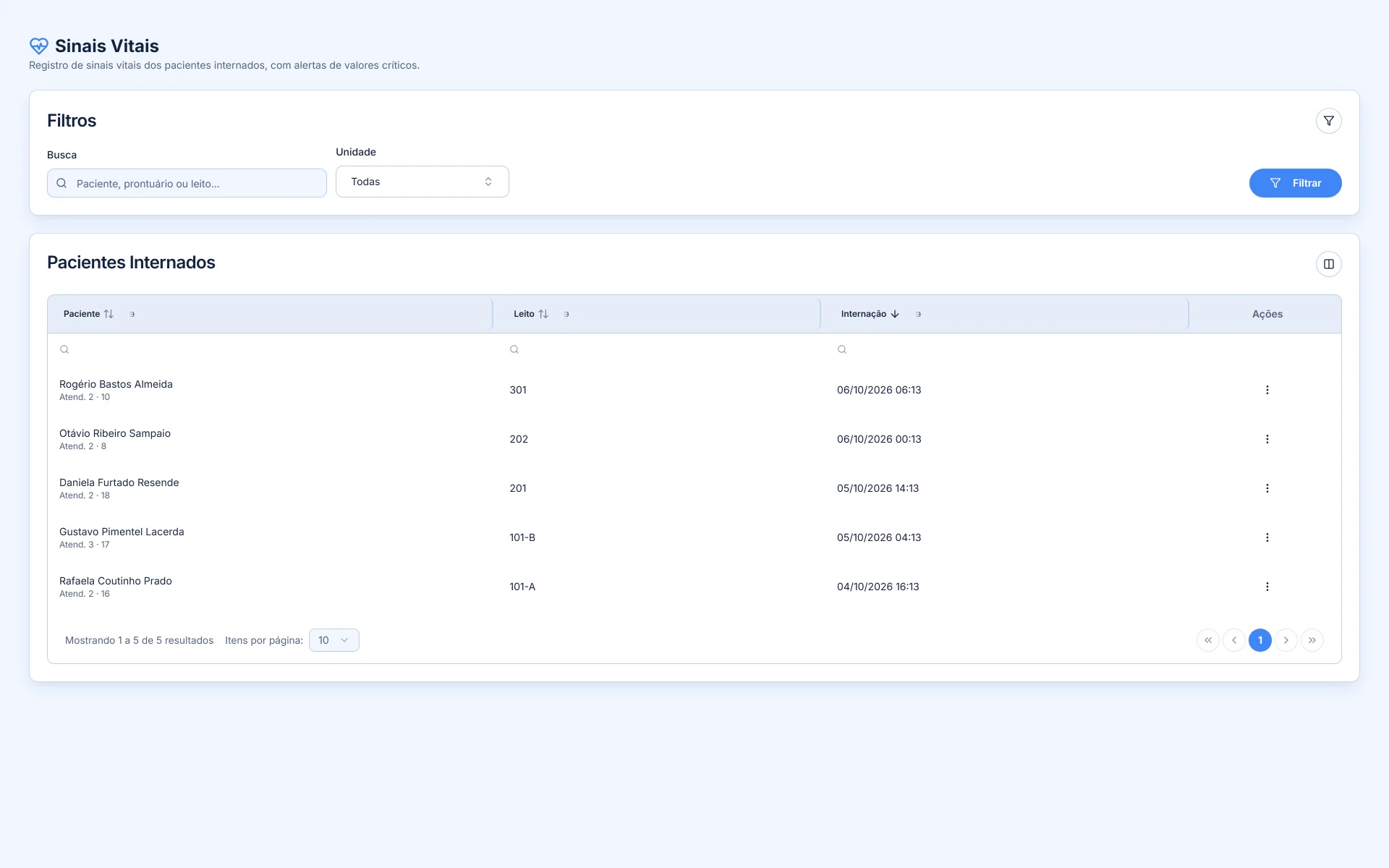
Task: Sort table by the Paciente column
Action: (109, 314)
